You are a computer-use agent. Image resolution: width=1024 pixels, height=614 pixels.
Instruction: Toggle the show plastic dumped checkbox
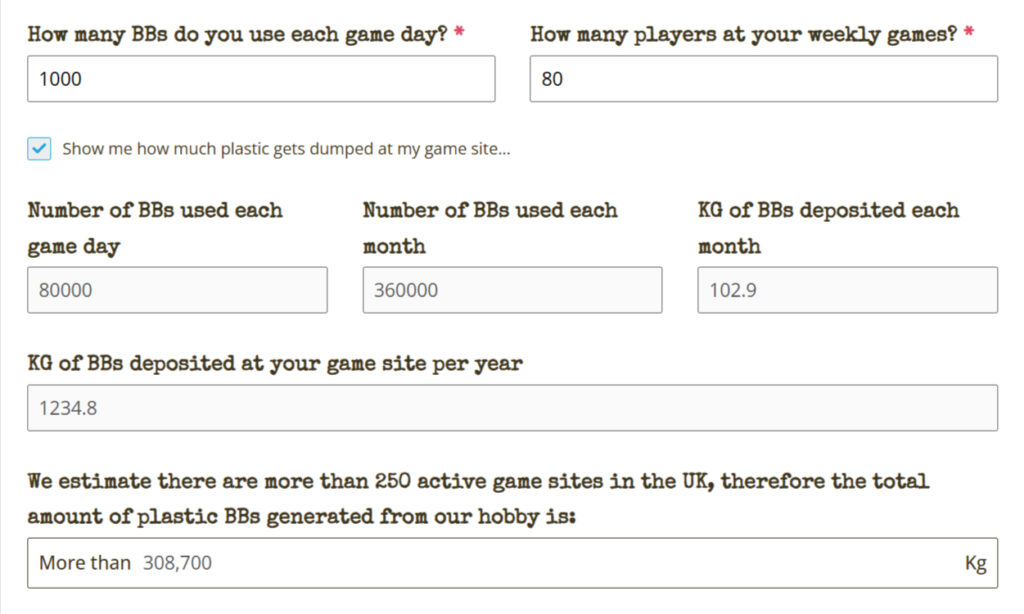[x=39, y=149]
